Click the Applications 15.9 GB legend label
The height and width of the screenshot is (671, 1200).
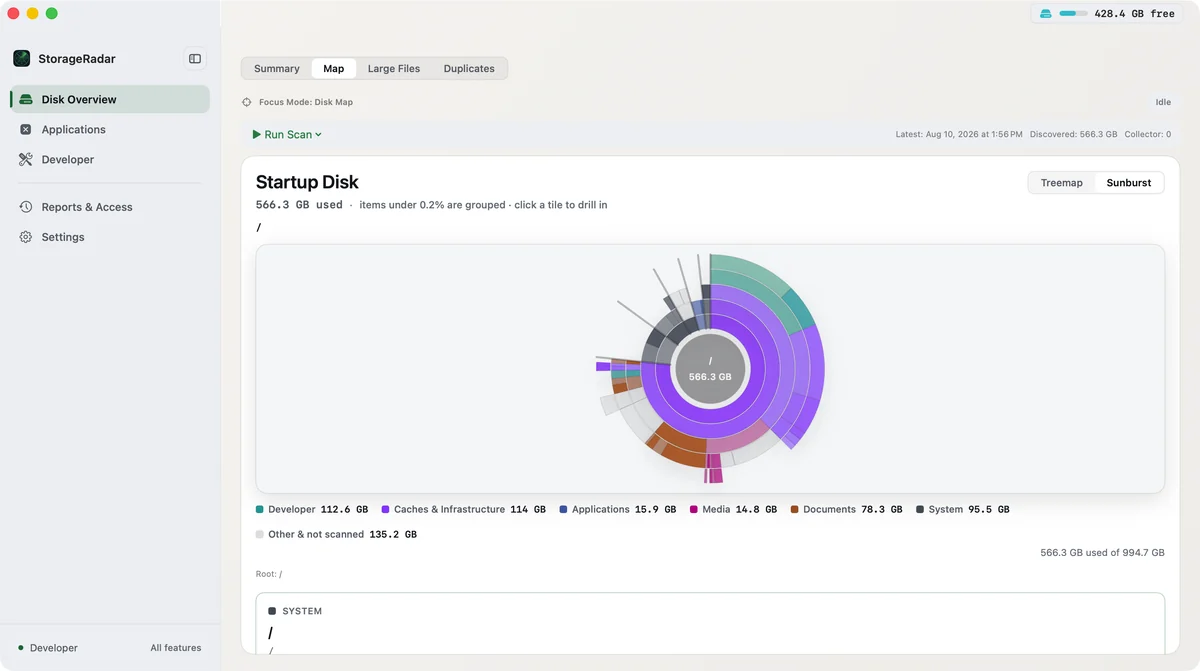[624, 509]
